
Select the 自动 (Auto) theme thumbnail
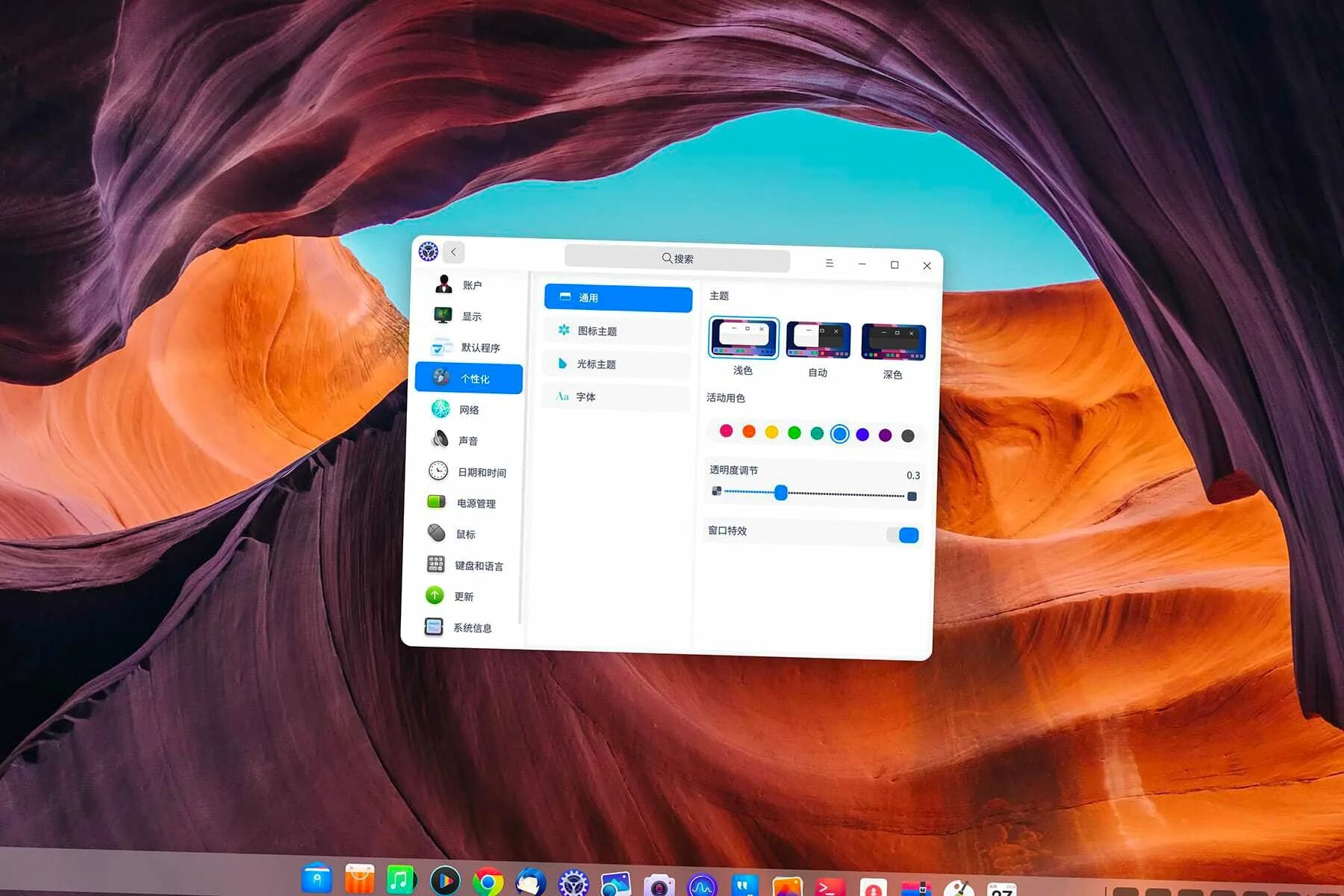tap(818, 340)
